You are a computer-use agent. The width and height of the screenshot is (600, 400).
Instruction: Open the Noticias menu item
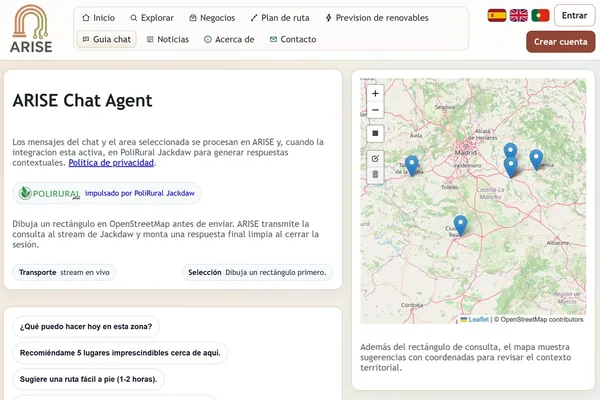[168, 39]
